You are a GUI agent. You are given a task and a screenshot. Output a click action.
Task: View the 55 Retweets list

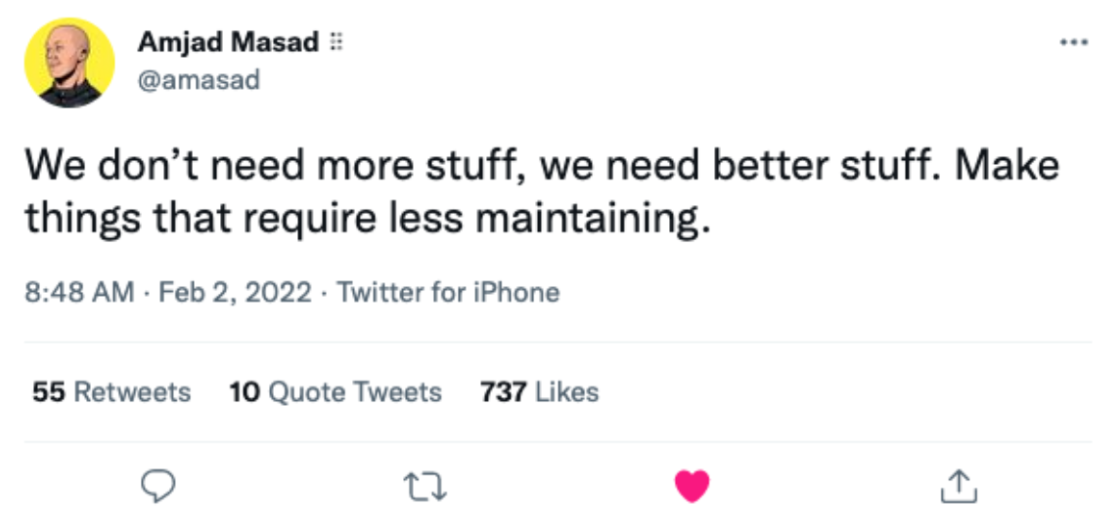[x=111, y=392]
